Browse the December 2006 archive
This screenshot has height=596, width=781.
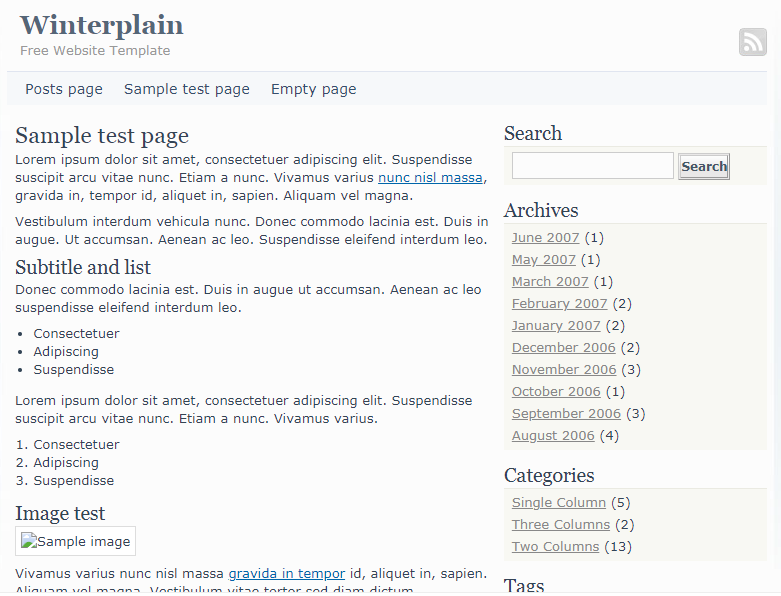point(563,348)
